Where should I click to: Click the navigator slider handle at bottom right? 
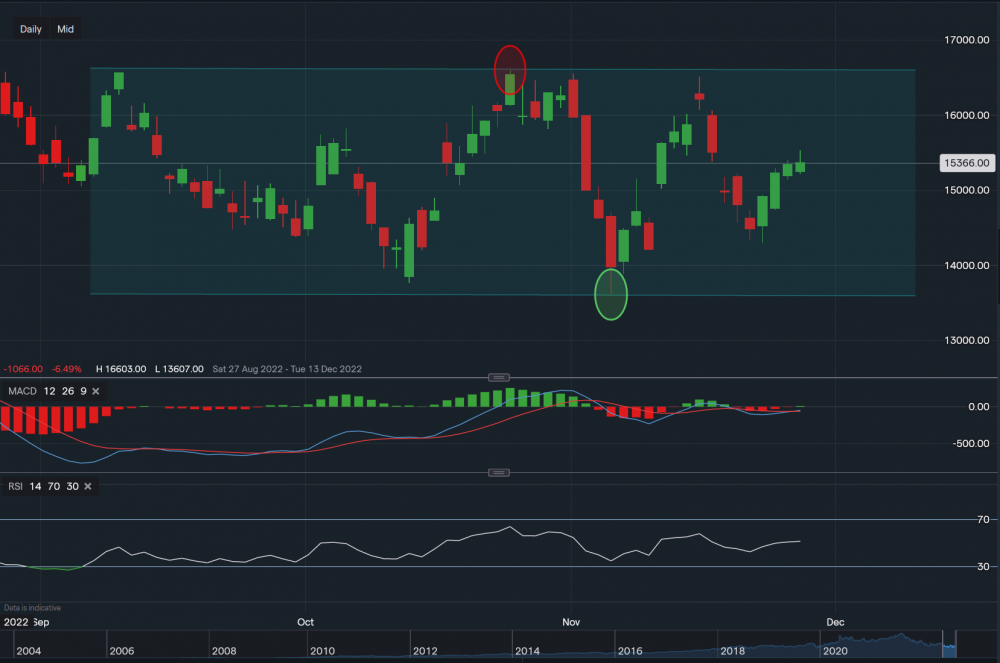(956, 645)
